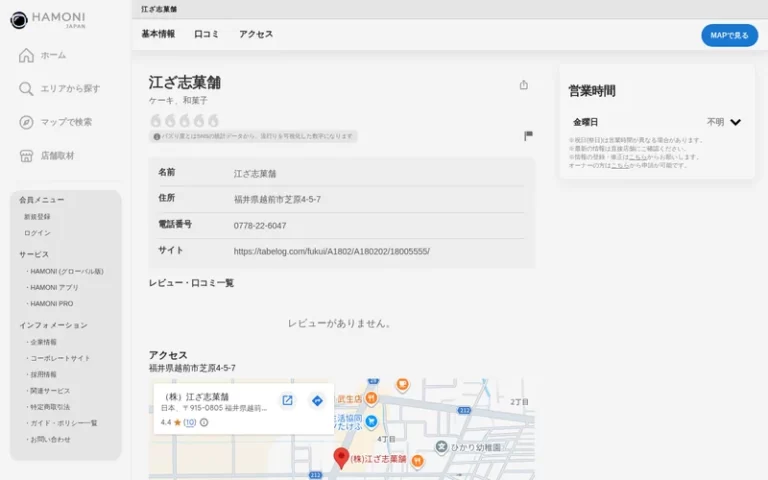Open HAMONI アプリ link
This screenshot has height=480, width=768.
54,288
